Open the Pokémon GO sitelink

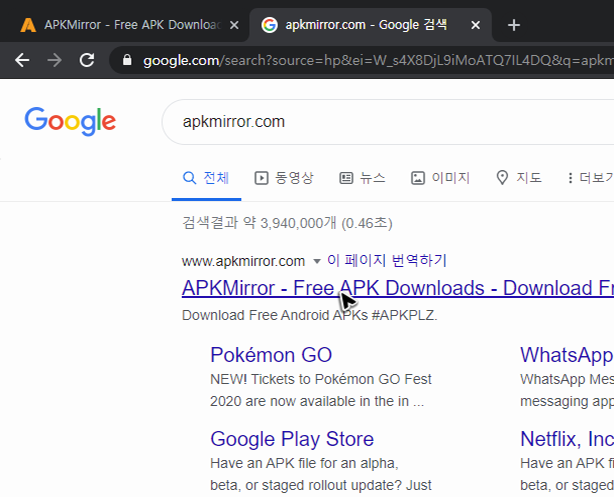(x=271, y=355)
